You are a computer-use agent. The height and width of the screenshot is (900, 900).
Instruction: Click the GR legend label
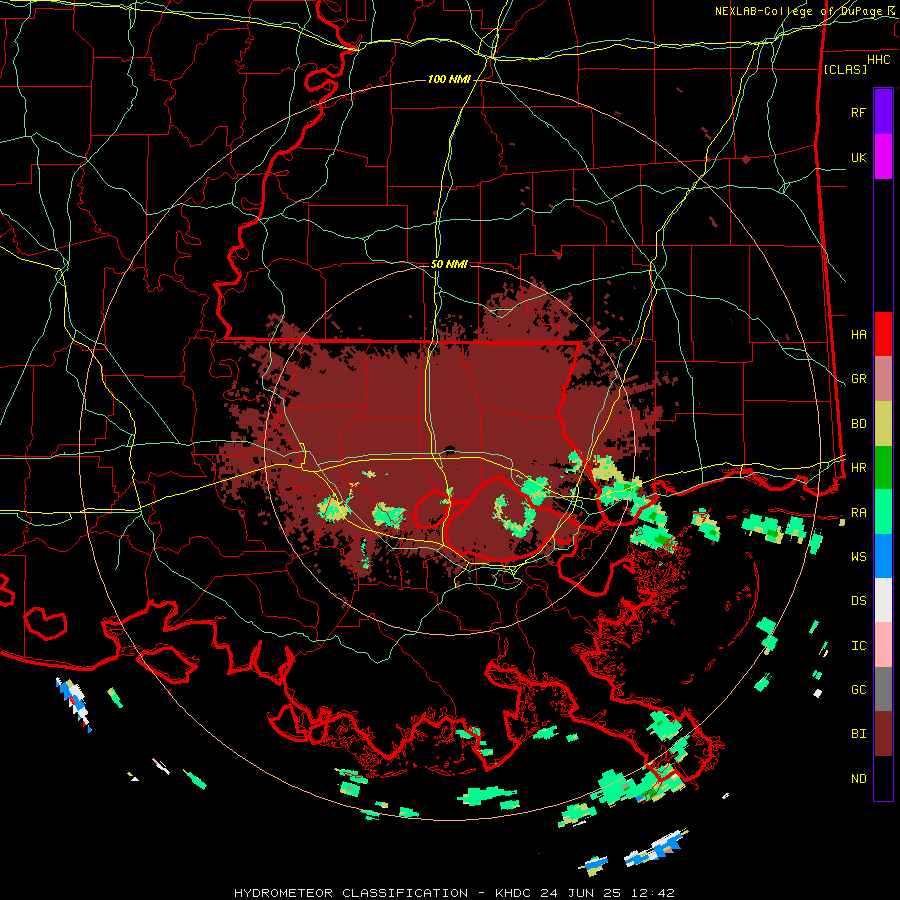click(858, 379)
